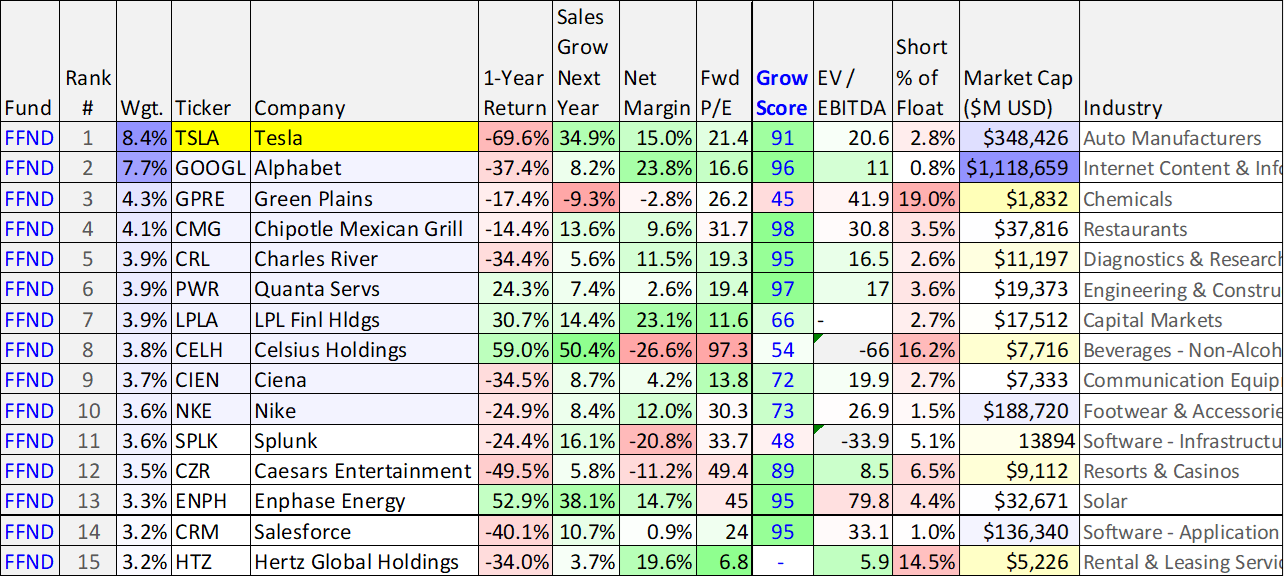Click Chipotle Mexican Grill company cell
The image size is (1284, 577).
(x=365, y=229)
